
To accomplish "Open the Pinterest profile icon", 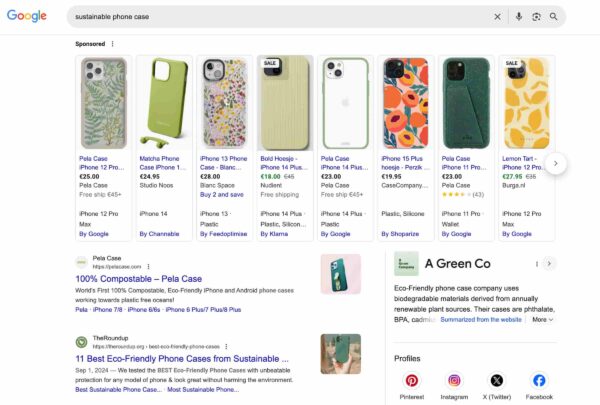I will tap(412, 381).
